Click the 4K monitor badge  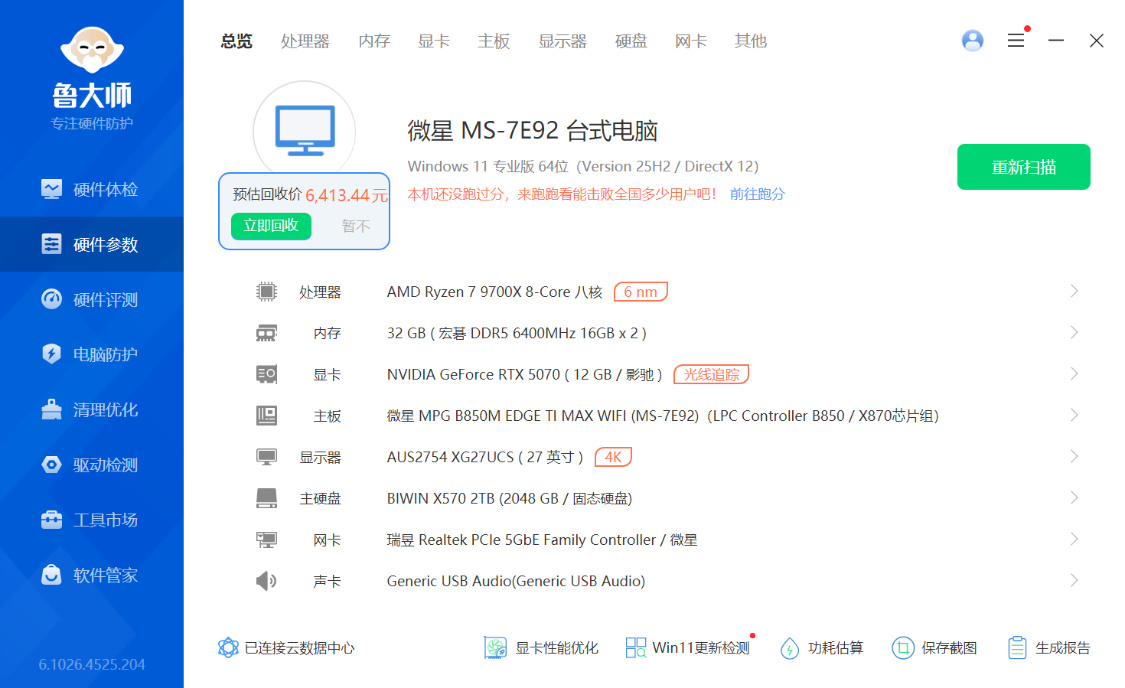[x=613, y=456]
